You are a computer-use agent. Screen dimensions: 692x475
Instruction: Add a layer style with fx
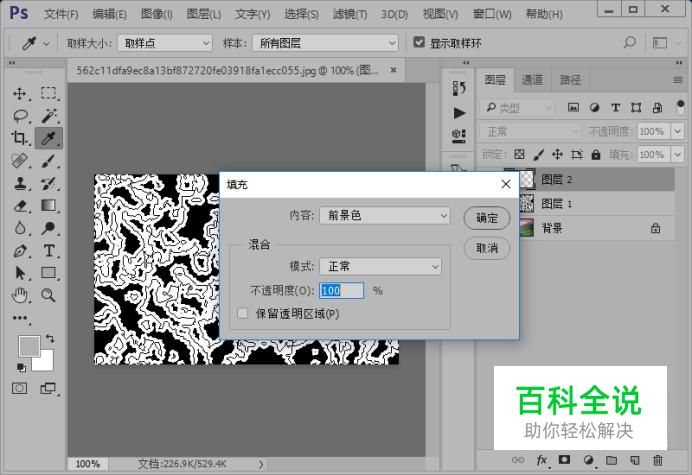542,460
